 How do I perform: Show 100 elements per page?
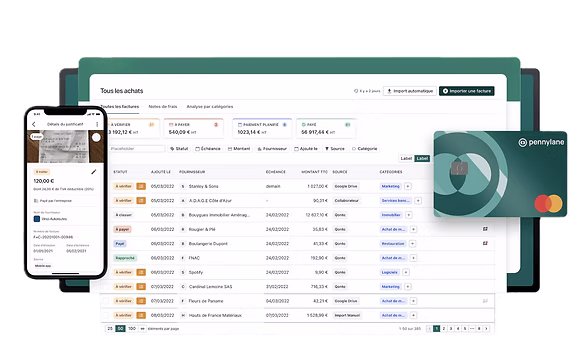[132, 329]
